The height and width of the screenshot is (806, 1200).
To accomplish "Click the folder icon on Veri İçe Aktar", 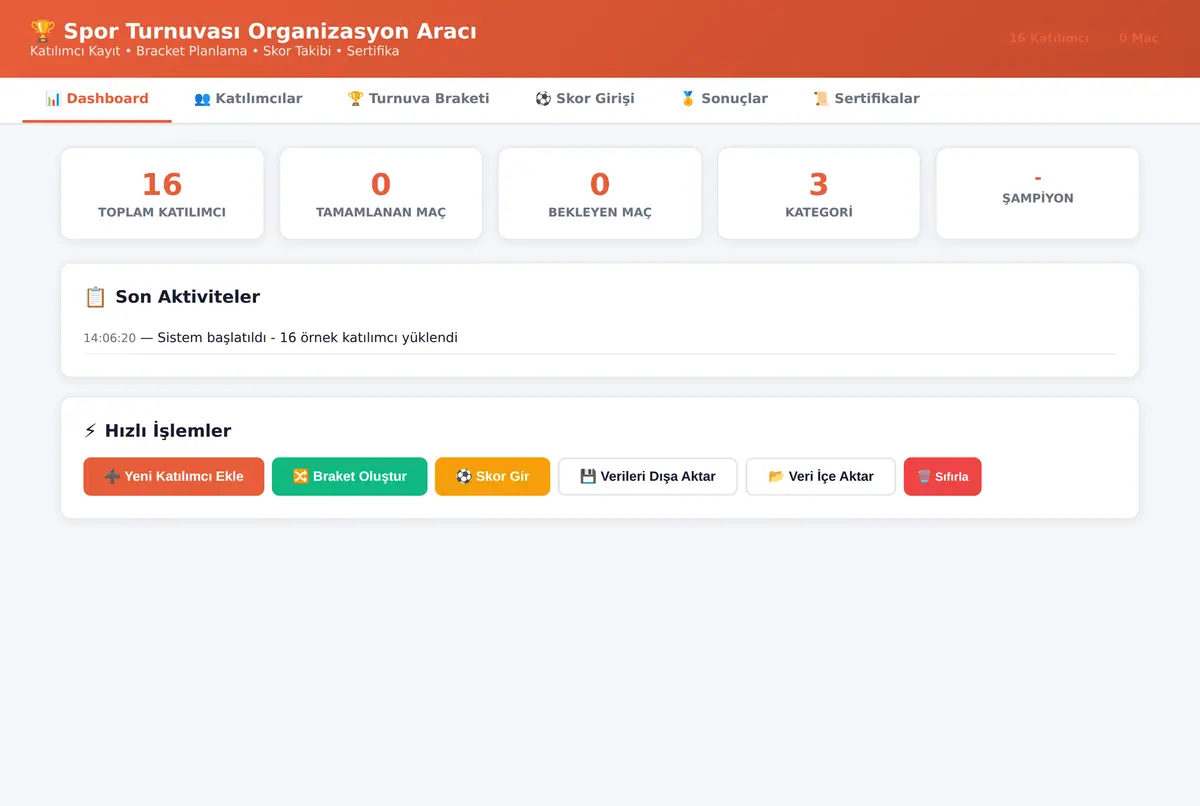I will pyautogui.click(x=776, y=477).
